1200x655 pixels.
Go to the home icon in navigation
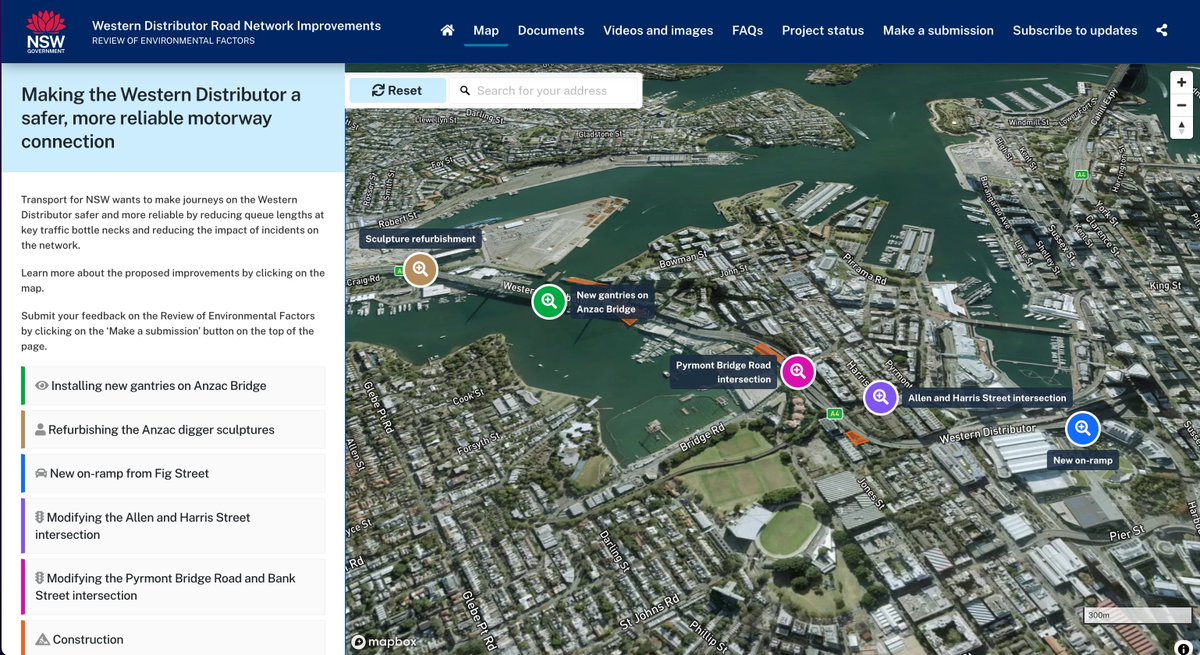448,31
